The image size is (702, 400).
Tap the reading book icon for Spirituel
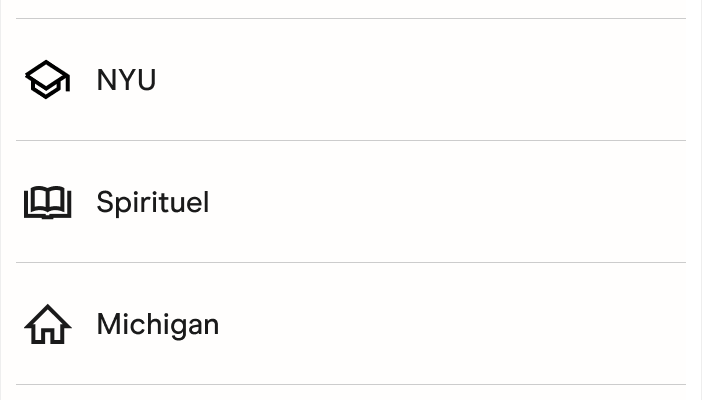[47, 202]
